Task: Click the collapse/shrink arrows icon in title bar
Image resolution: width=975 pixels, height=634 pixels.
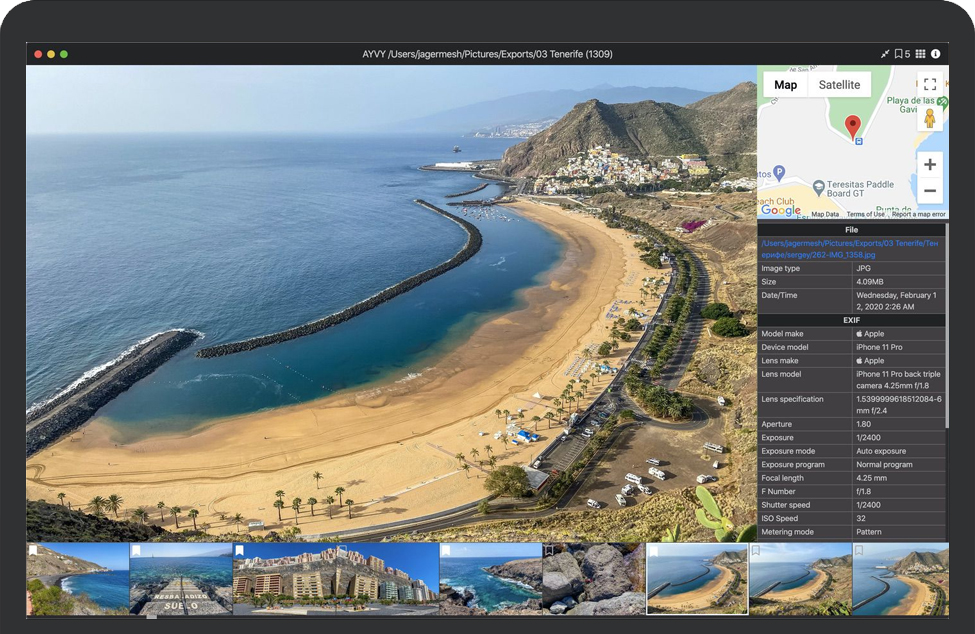Action: (885, 54)
